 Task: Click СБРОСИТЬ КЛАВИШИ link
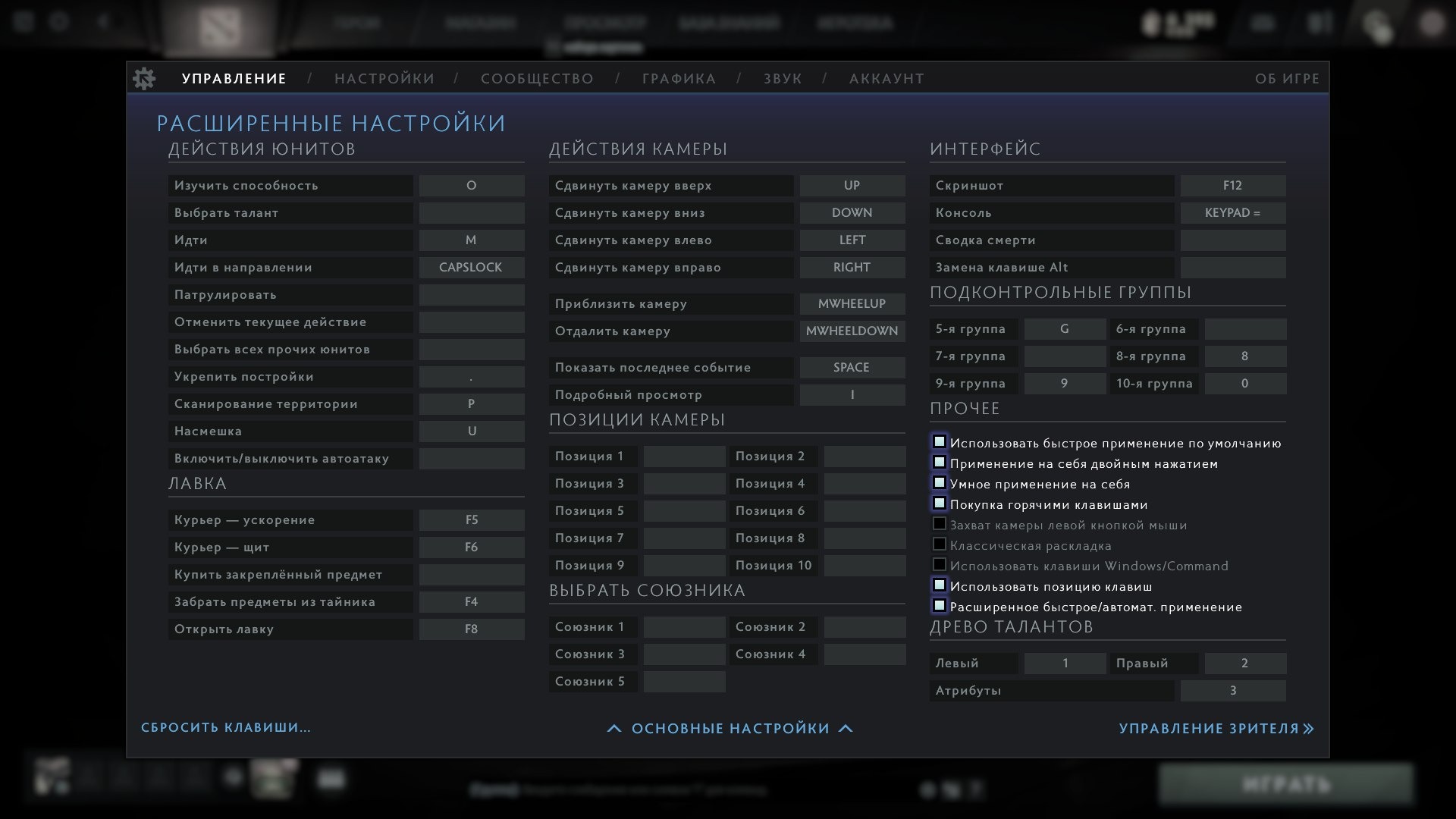[x=226, y=727]
